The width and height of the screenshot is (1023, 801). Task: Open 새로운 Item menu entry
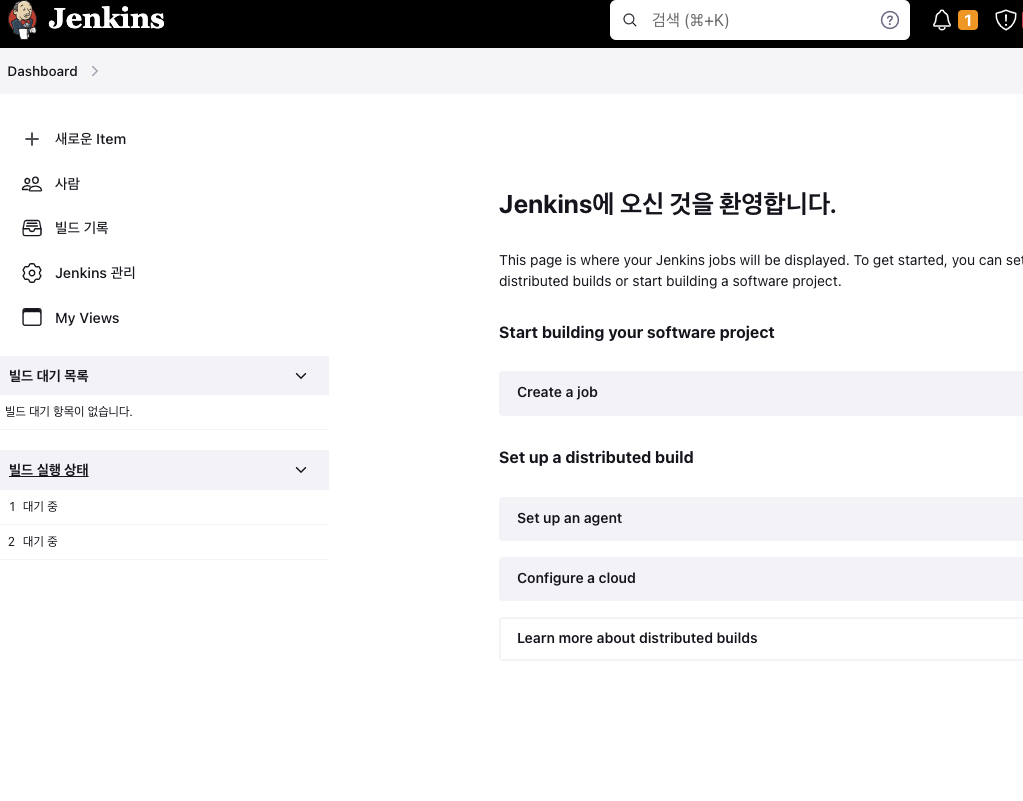click(x=91, y=139)
